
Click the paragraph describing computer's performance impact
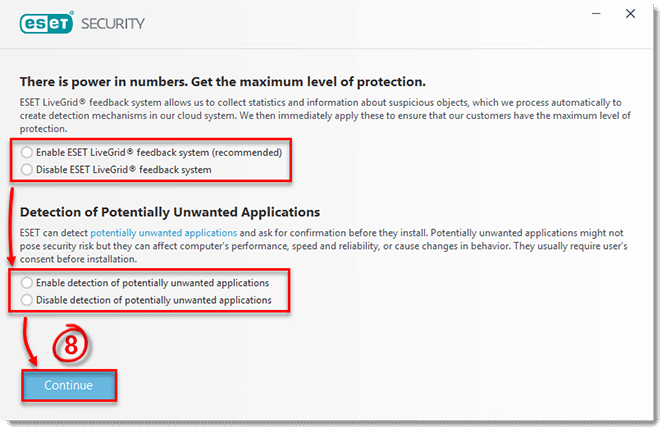click(x=324, y=246)
